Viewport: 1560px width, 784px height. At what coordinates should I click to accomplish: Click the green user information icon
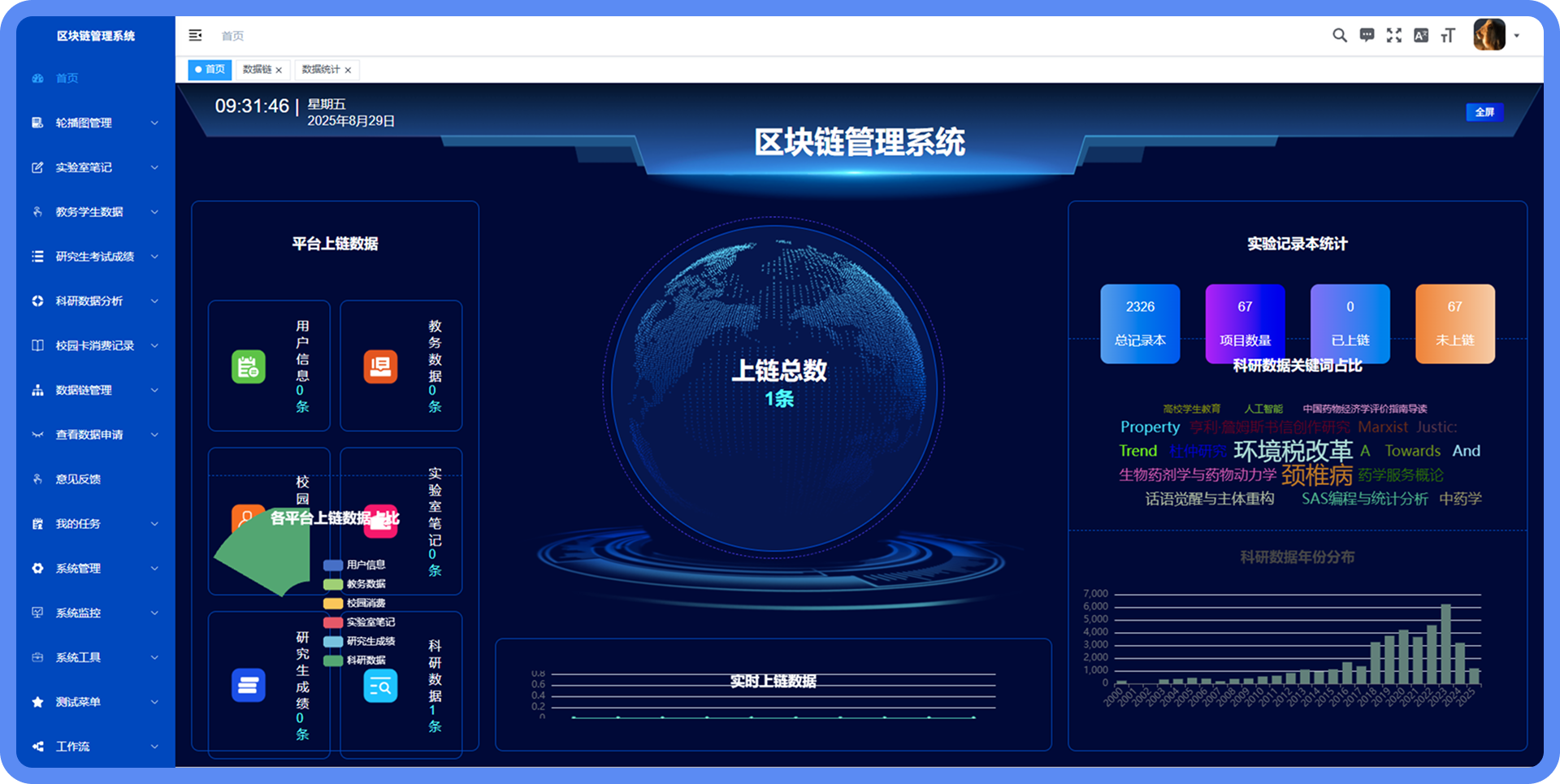249,367
